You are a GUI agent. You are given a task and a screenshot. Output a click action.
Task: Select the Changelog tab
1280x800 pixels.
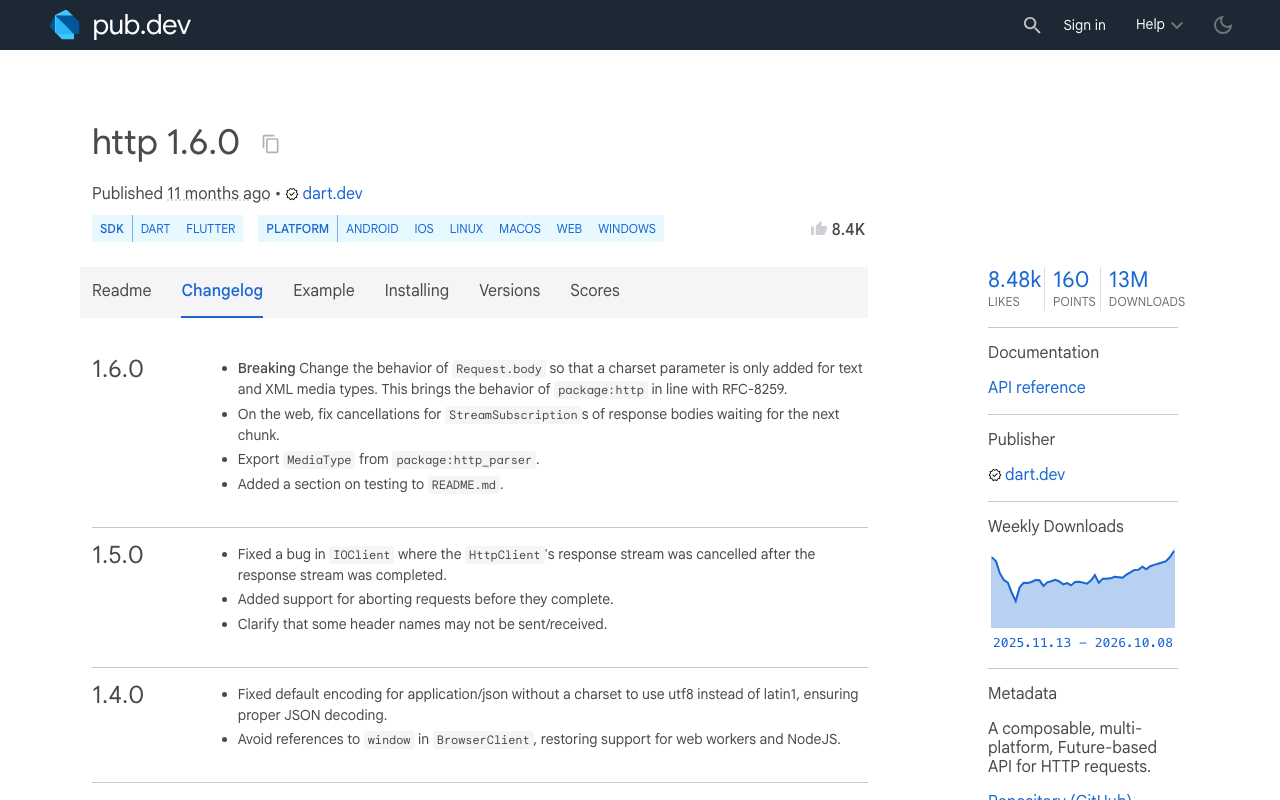coord(222,291)
